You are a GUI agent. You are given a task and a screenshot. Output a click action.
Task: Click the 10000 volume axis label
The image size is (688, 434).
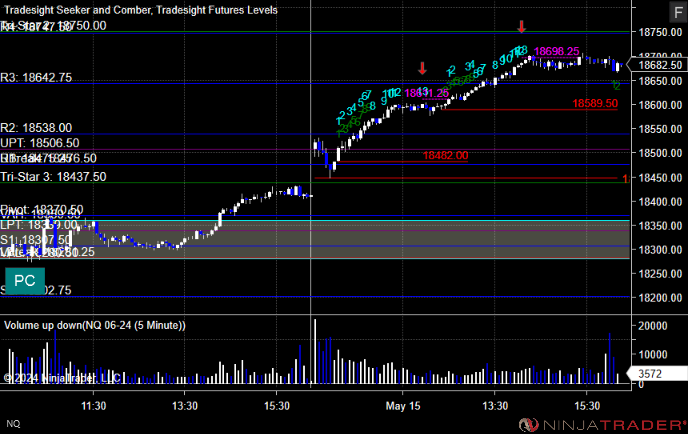[653, 355]
